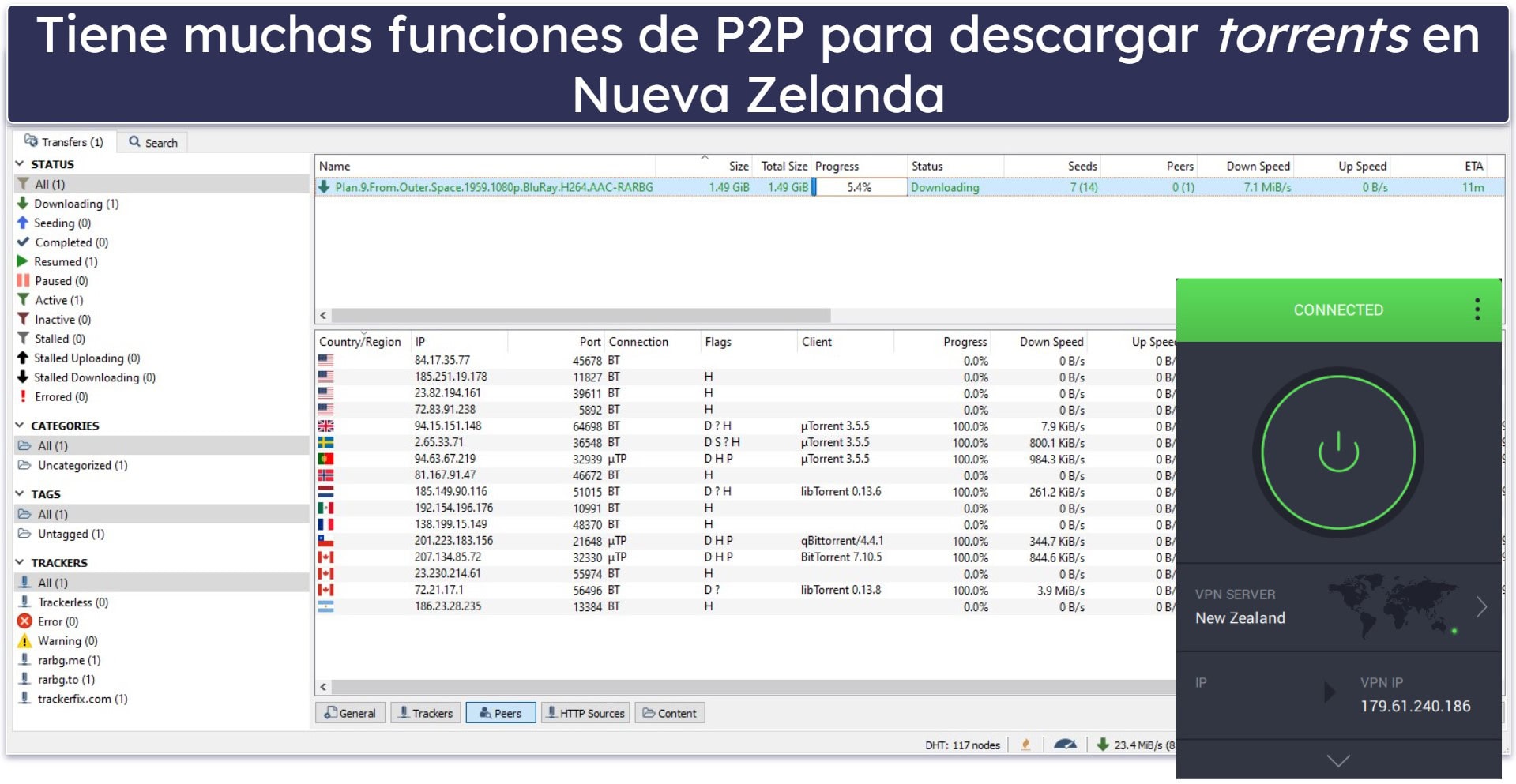Viewport: 1516px width, 784px height.
Task: Click the Paused status icon
Action: point(23,280)
